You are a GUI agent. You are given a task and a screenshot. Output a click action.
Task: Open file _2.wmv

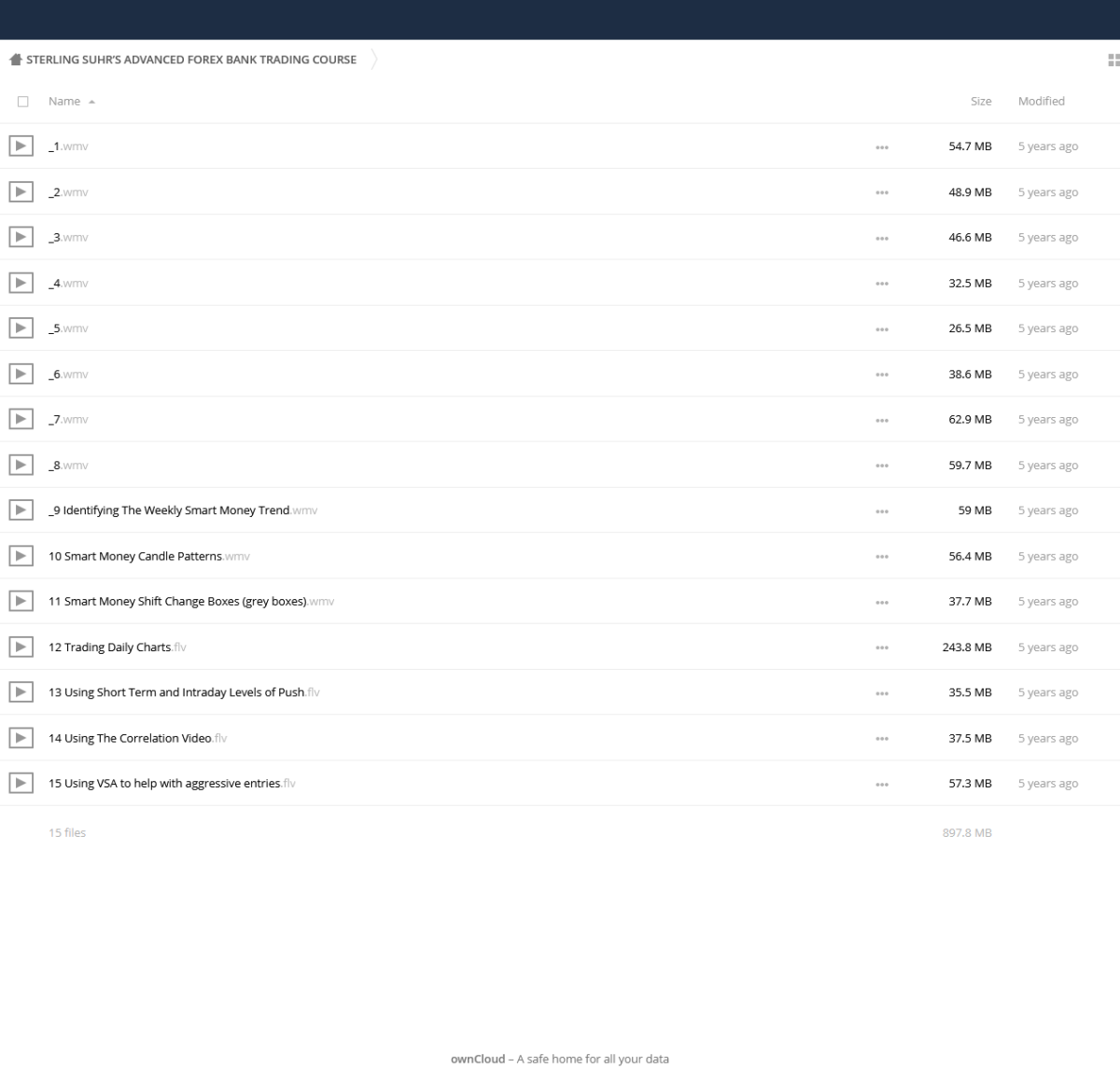pos(68,192)
